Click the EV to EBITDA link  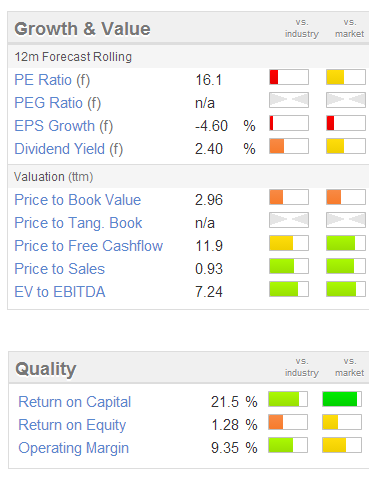(60, 292)
